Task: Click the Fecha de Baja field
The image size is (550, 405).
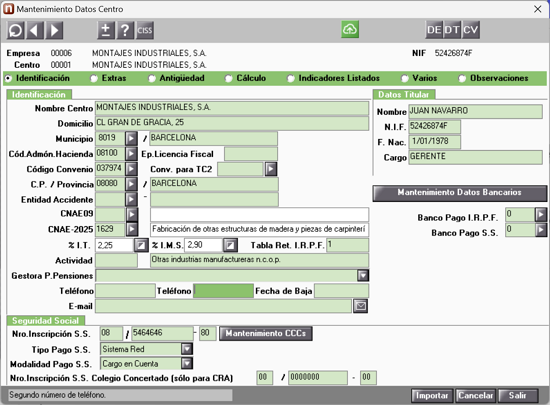Action: pyautogui.click(x=342, y=291)
